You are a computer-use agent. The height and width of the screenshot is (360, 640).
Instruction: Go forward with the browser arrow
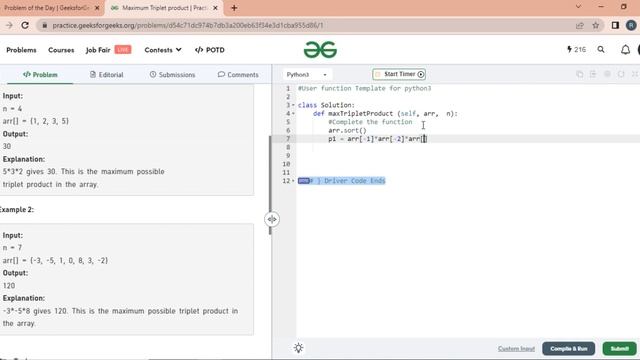click(x=9, y=25)
